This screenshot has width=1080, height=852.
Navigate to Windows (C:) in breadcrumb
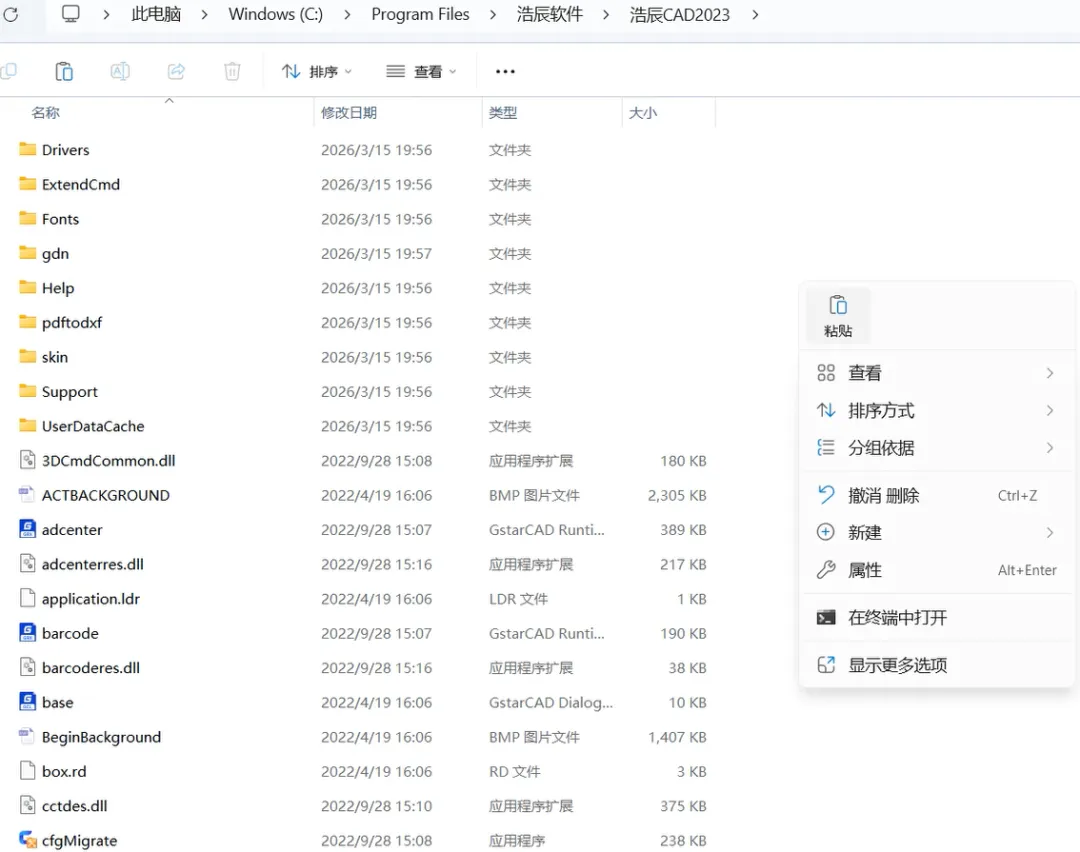(x=276, y=14)
